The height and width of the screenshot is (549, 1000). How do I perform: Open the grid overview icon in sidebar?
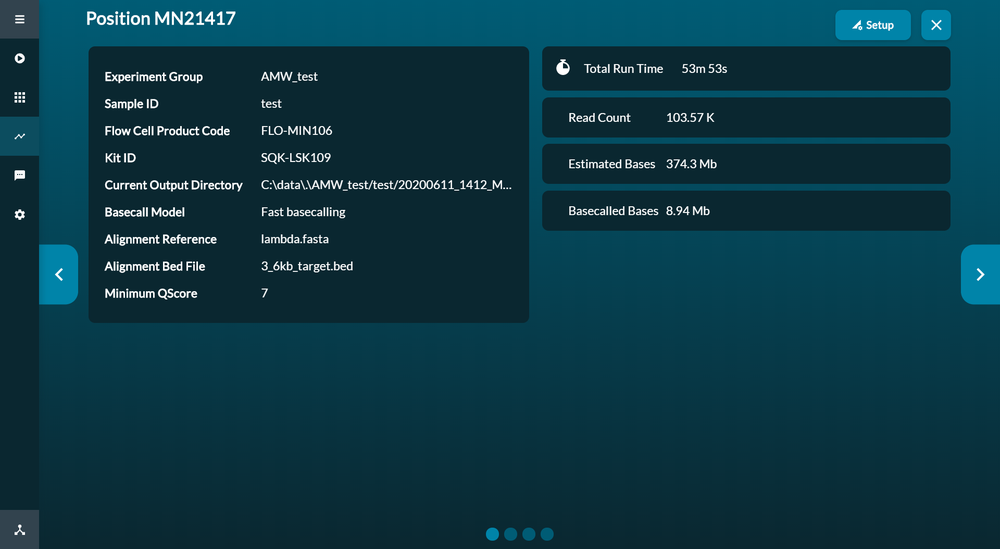(x=20, y=97)
